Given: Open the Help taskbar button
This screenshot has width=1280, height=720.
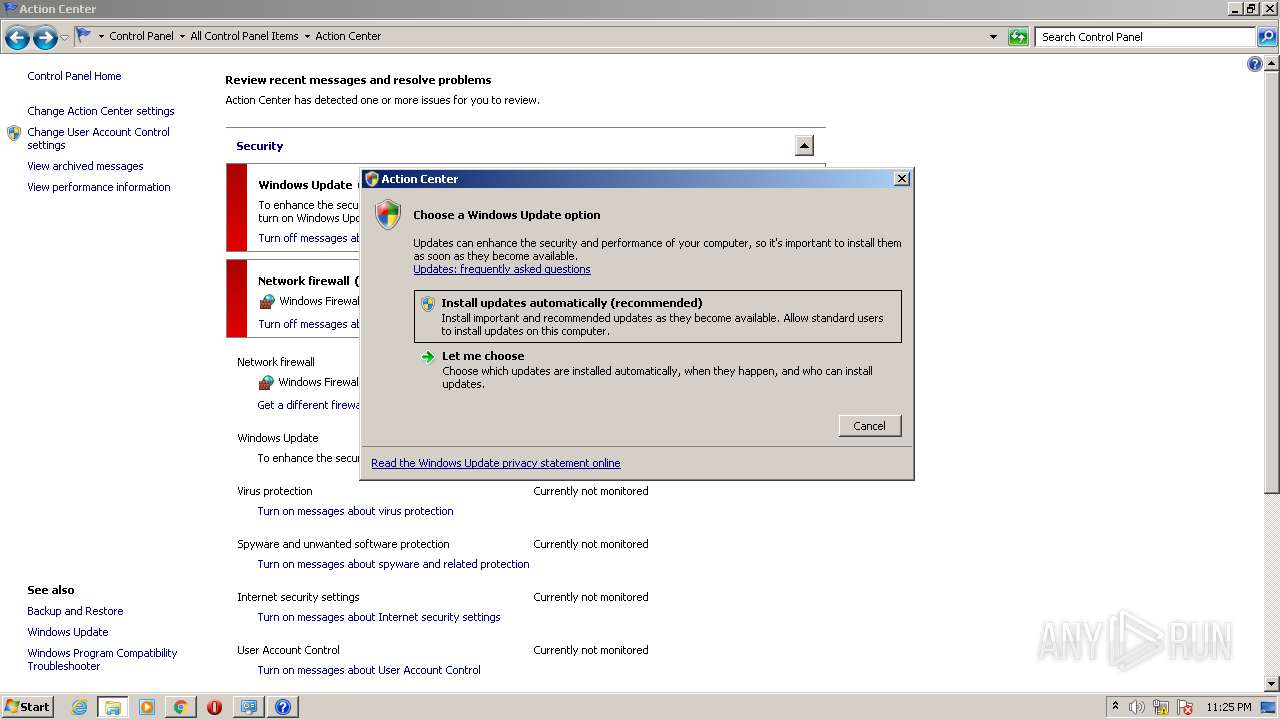Looking at the screenshot, I should tap(283, 707).
